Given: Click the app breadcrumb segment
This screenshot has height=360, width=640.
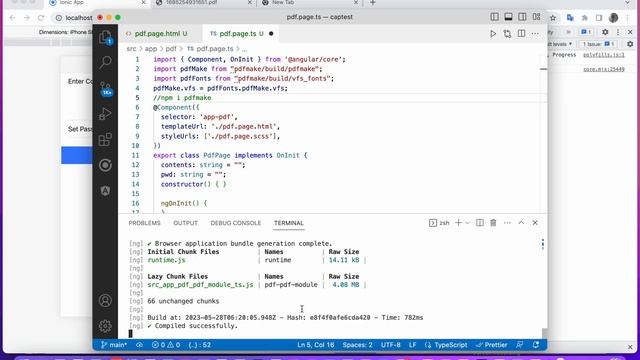Looking at the screenshot, I should pos(151,49).
